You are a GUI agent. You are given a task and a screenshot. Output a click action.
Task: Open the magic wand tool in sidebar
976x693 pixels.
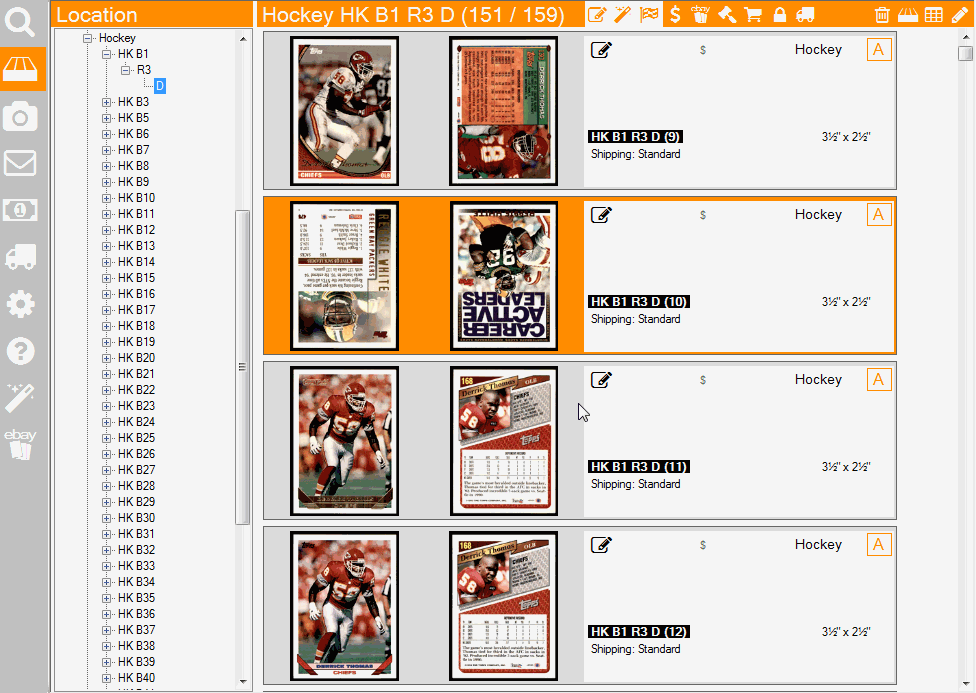[x=20, y=397]
